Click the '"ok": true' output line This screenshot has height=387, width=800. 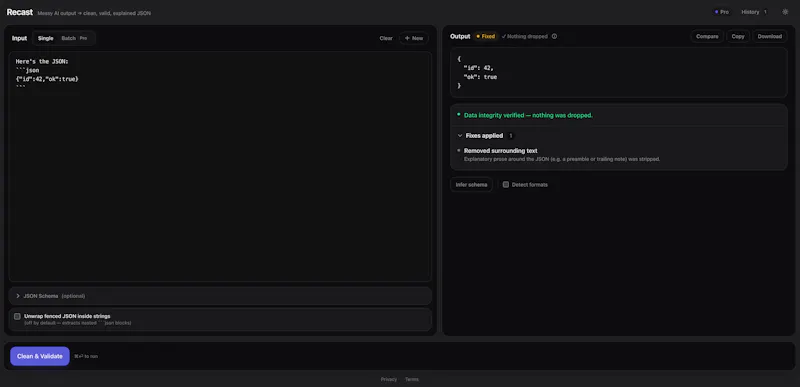coord(480,77)
